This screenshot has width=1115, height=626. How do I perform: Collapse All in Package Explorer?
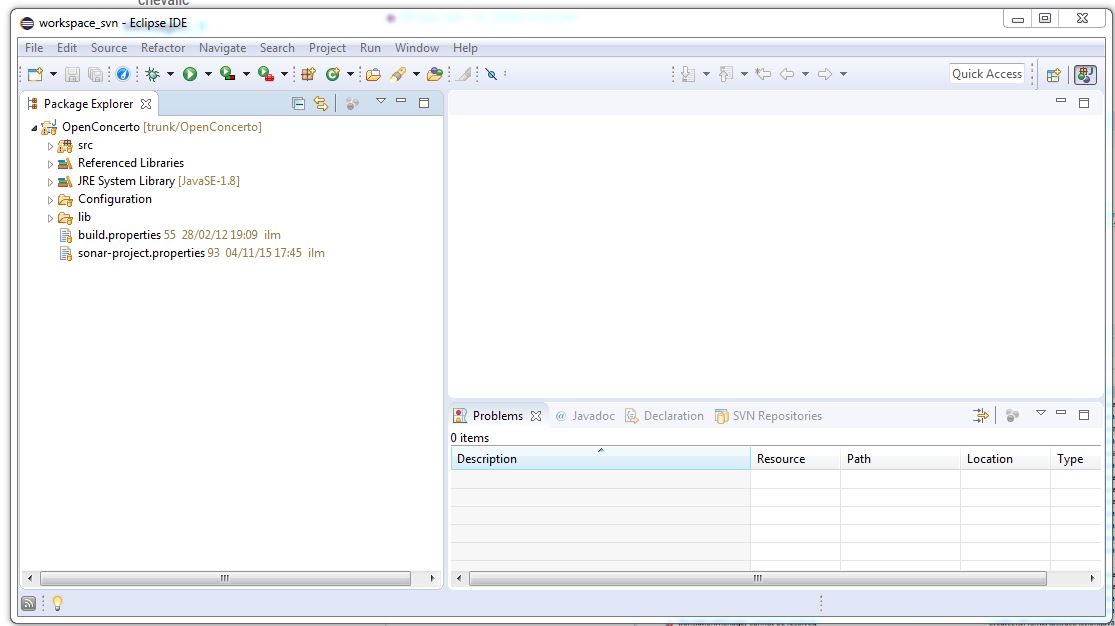tap(299, 104)
